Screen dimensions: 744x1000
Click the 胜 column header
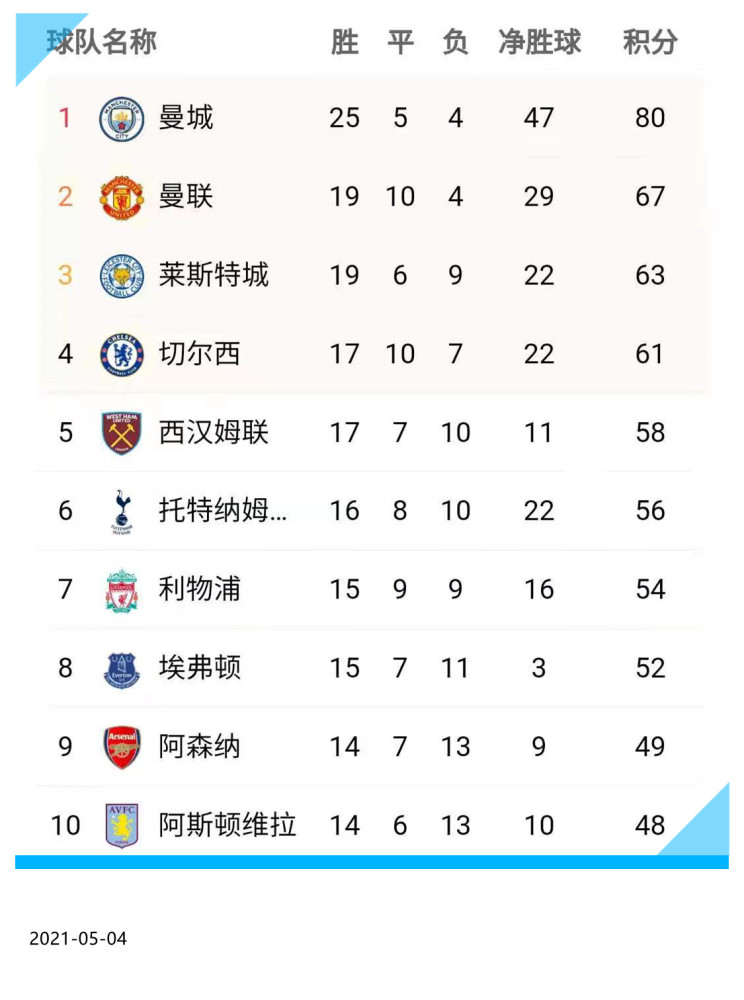coord(344,43)
